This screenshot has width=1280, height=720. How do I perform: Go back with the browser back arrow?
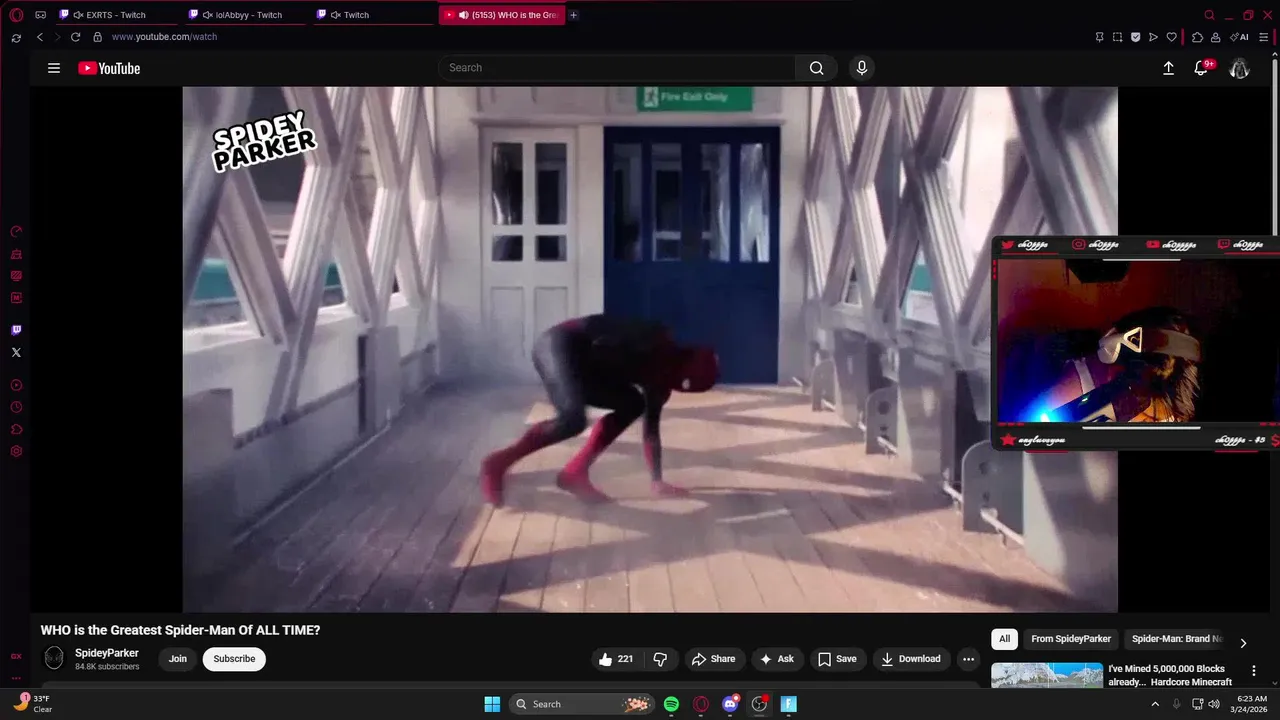(40, 37)
